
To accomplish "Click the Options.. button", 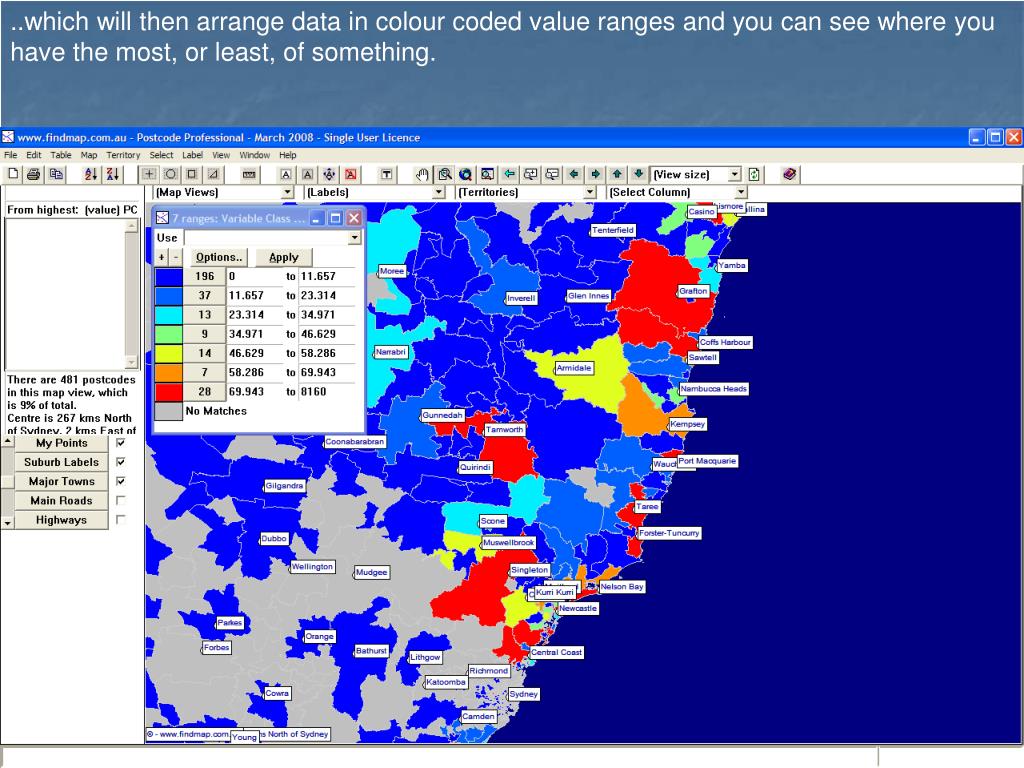I will 219,257.
